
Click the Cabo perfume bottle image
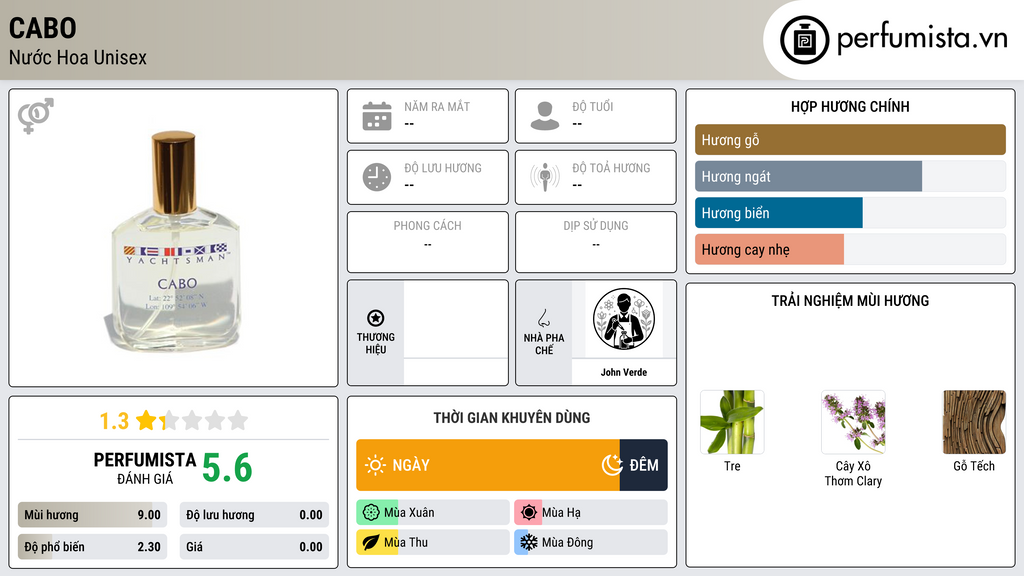[x=174, y=242]
